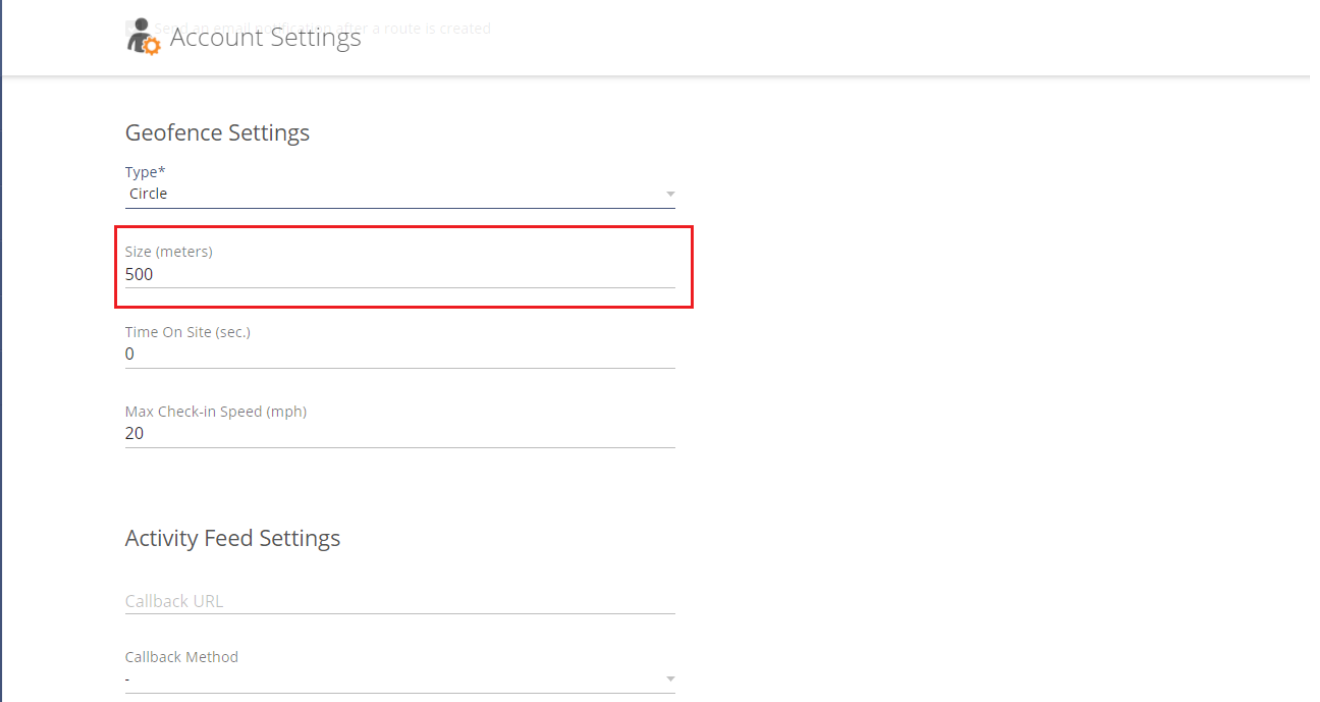Click the Activity Feed Settings heading
This screenshot has width=1320, height=702.
click(x=232, y=538)
